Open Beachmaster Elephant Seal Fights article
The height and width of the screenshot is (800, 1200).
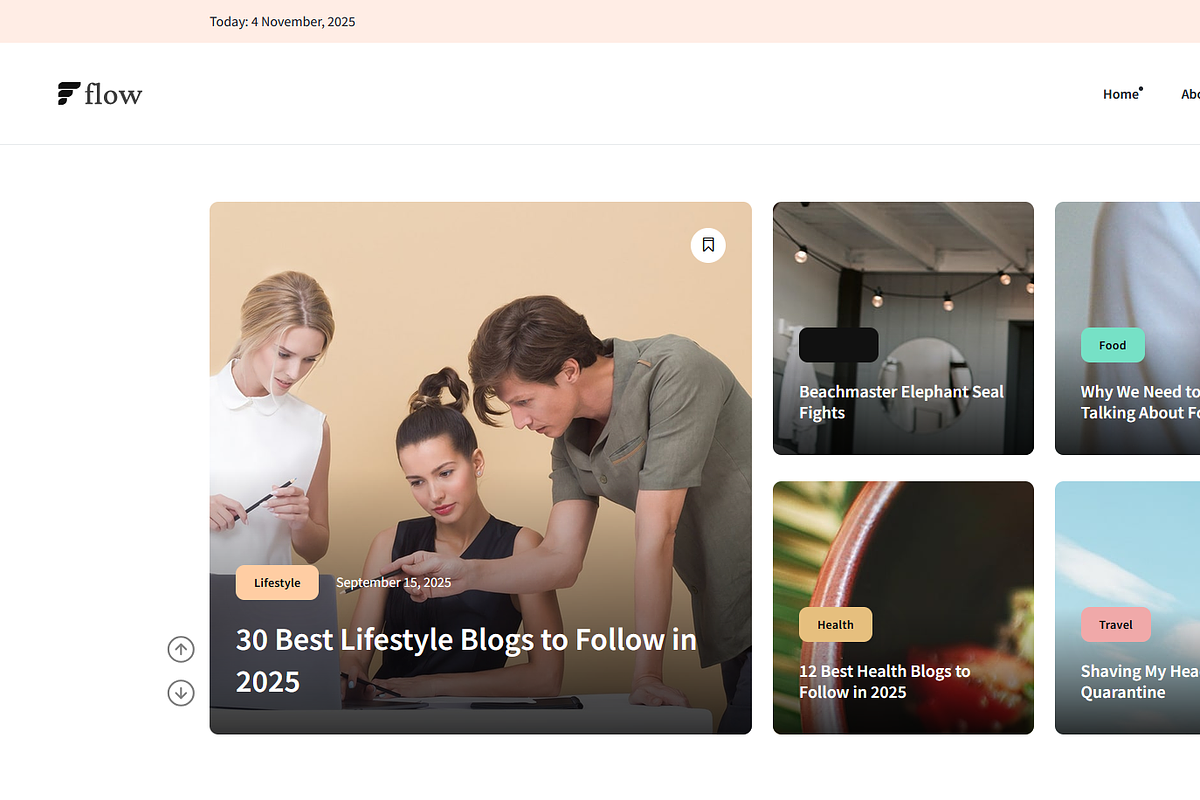tap(901, 402)
